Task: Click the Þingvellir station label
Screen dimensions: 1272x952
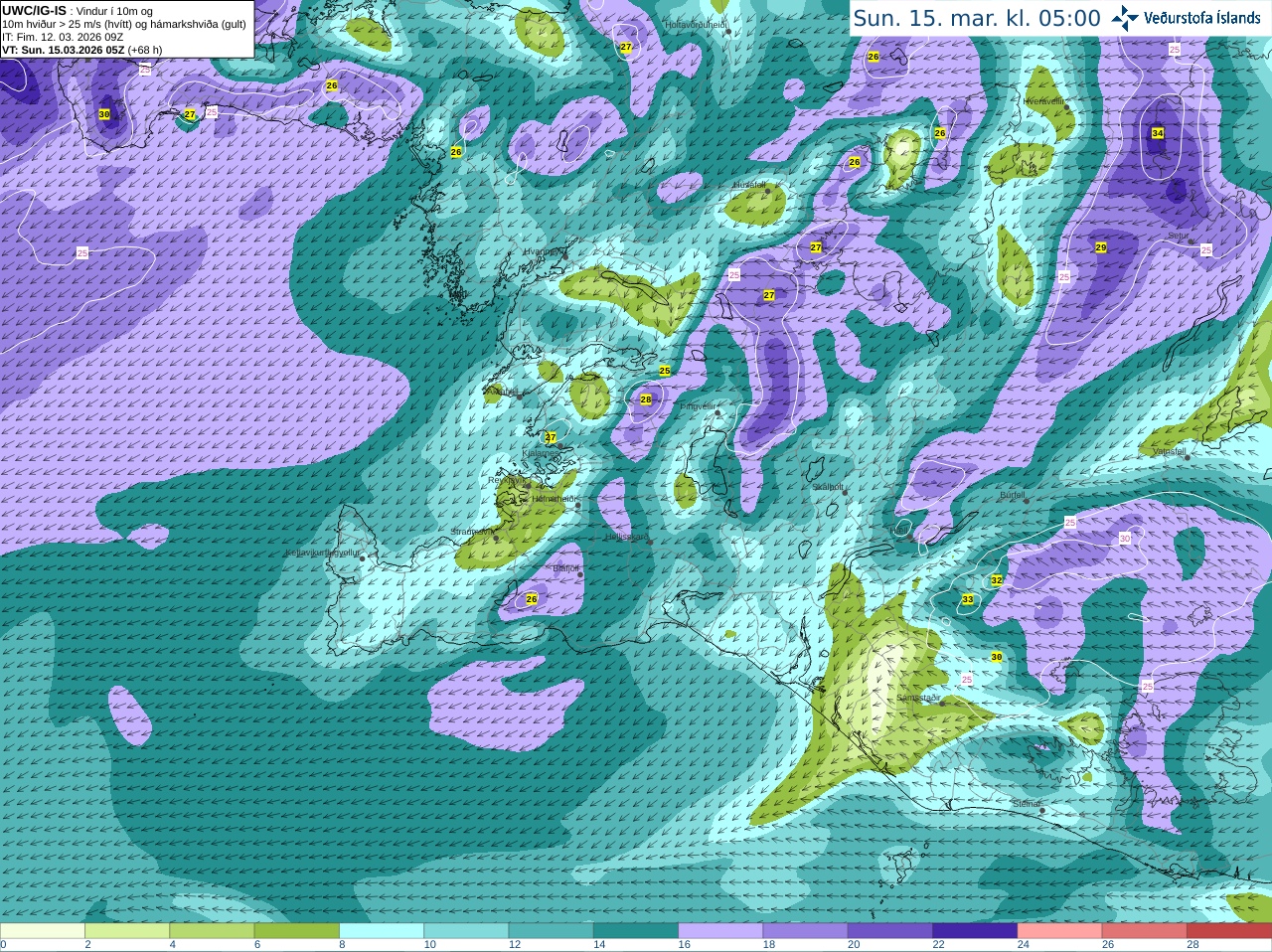Action: [x=698, y=406]
